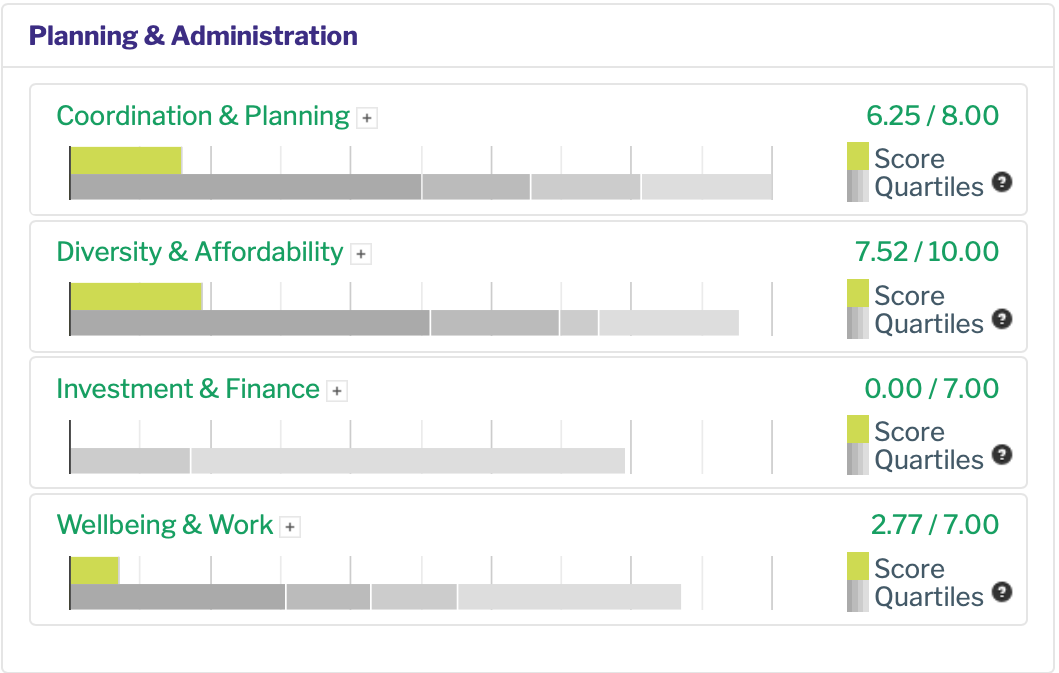Click the Score legend swatch for Investment & Finance
The height and width of the screenshot is (673, 1059).
coord(855,430)
